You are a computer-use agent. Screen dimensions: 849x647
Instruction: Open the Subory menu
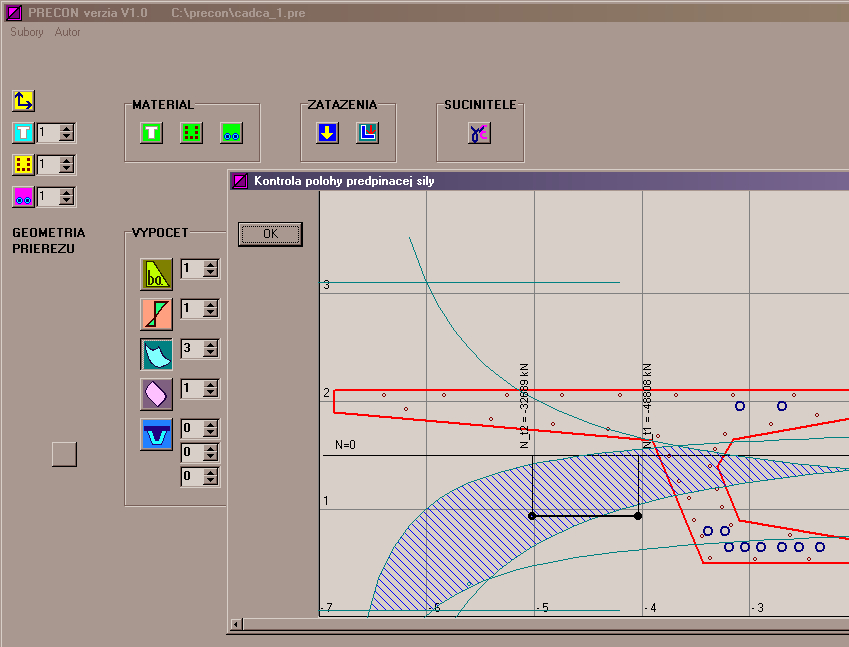pyautogui.click(x=27, y=32)
